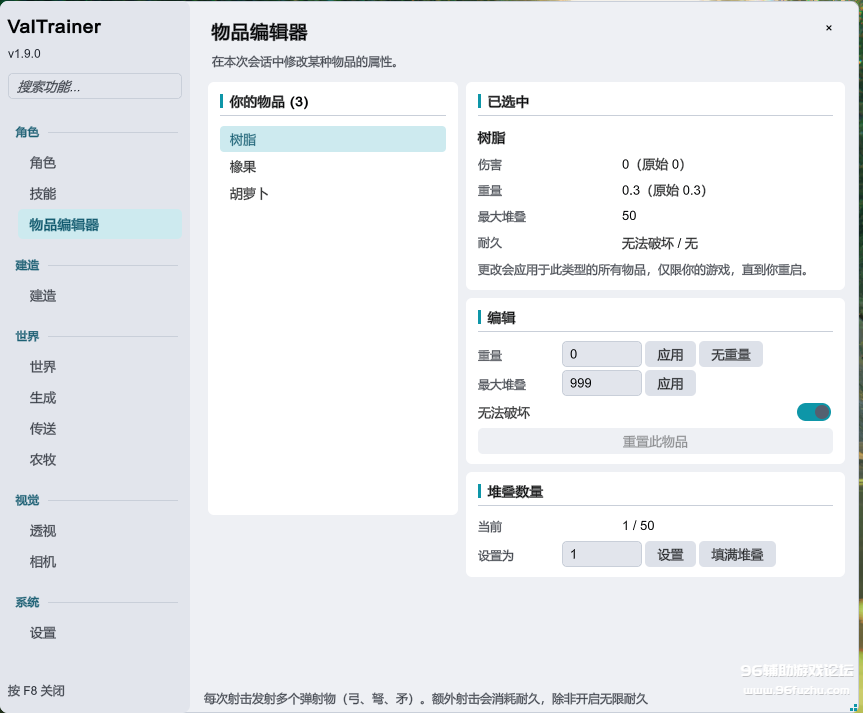Click the 设置 button beside 填满堆叠
The height and width of the screenshot is (713, 863).
(x=670, y=554)
